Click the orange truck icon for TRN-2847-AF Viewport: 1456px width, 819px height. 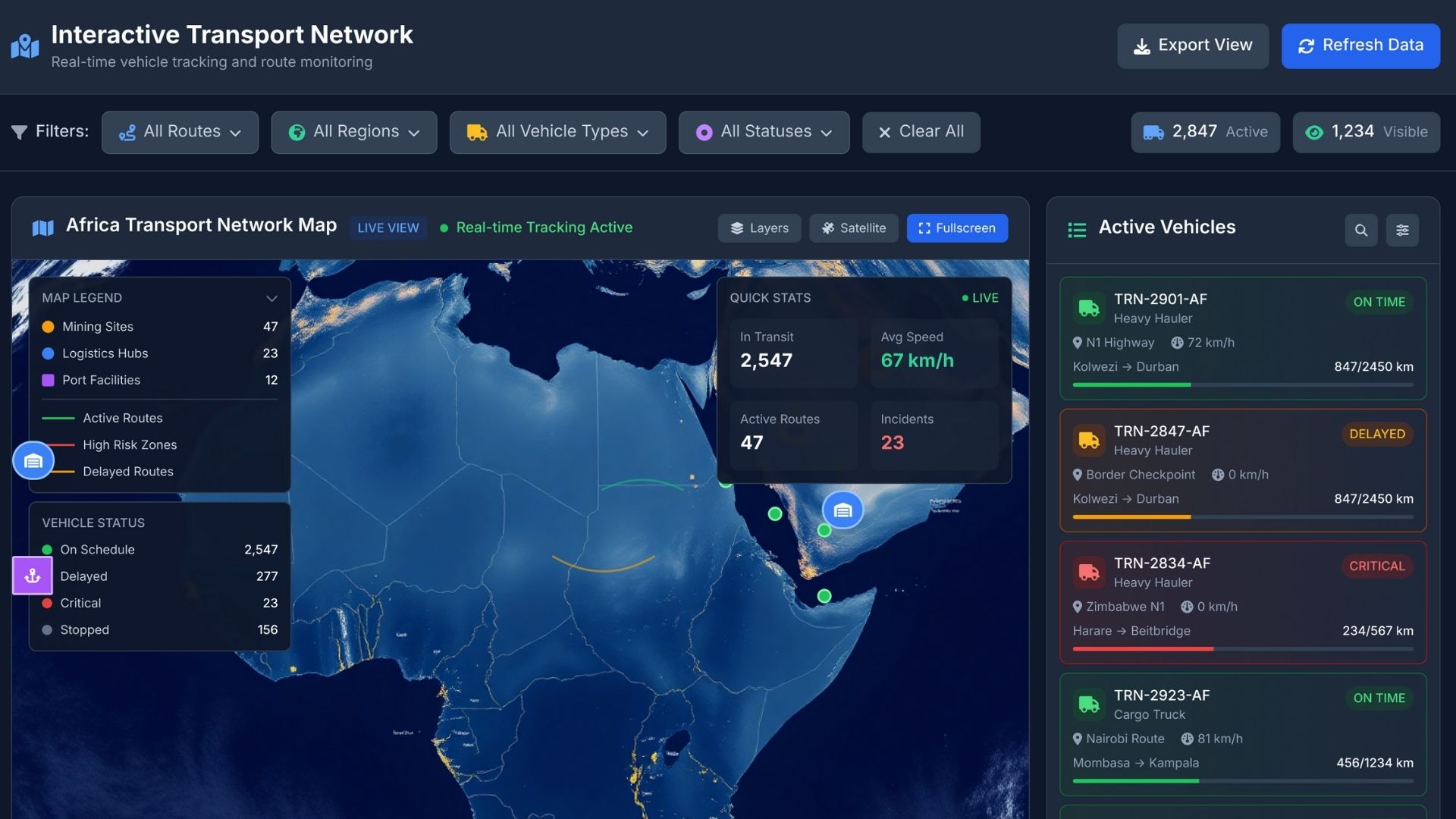[x=1089, y=441]
